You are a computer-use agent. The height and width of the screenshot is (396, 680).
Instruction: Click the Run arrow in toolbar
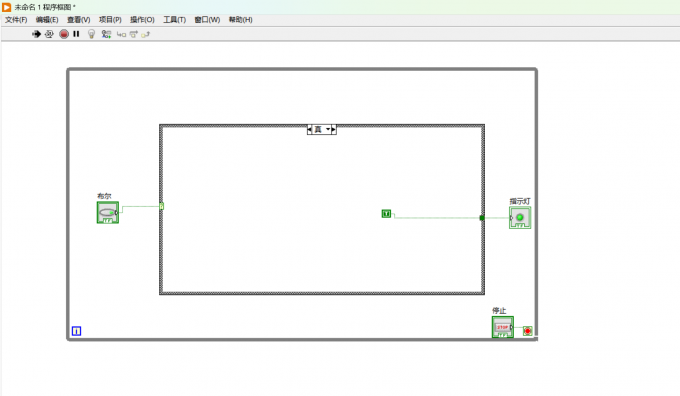click(36, 34)
